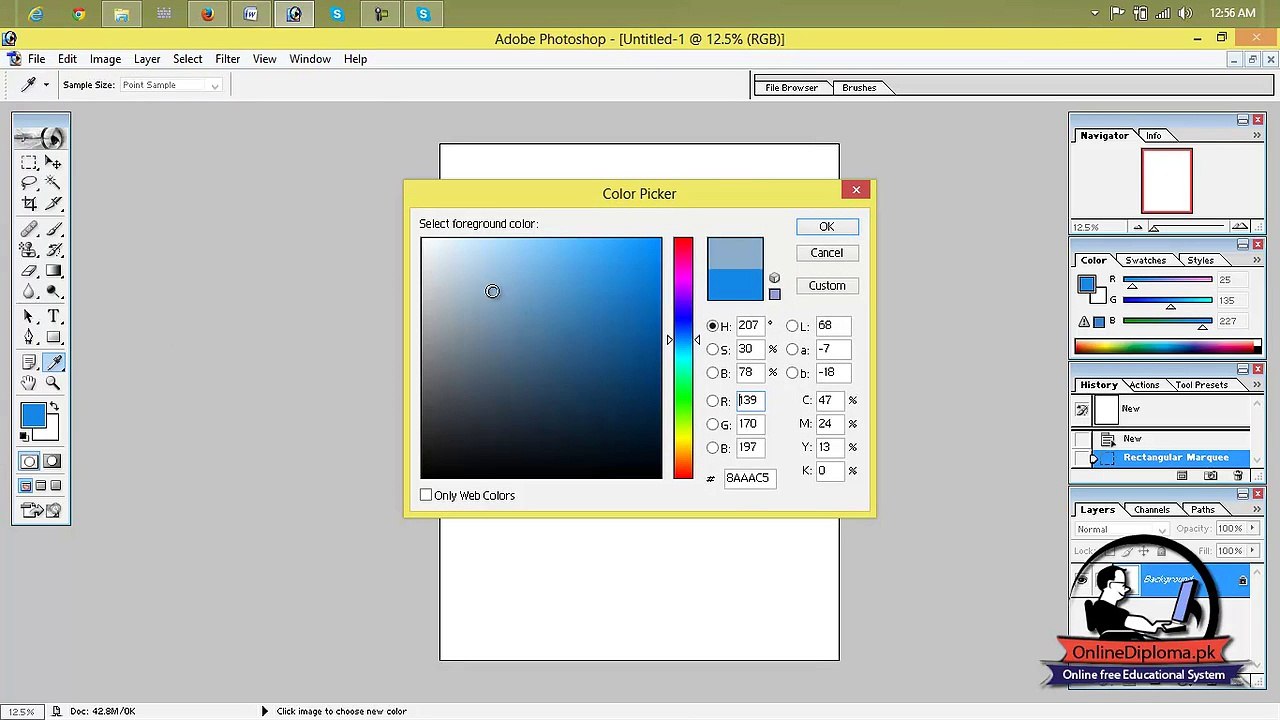
Task: Open the Sample Size dropdown
Action: 171,85
